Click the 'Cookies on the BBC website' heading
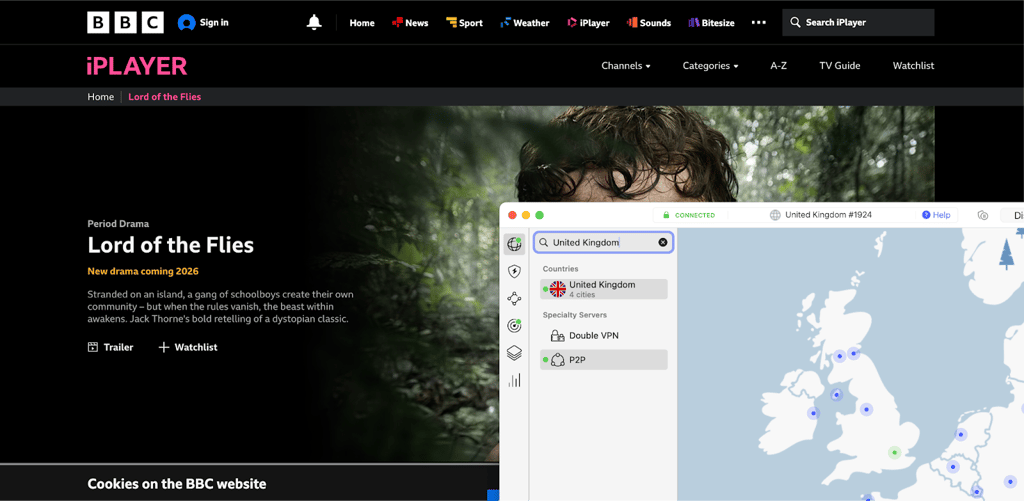The height and width of the screenshot is (501, 1024). 177,484
